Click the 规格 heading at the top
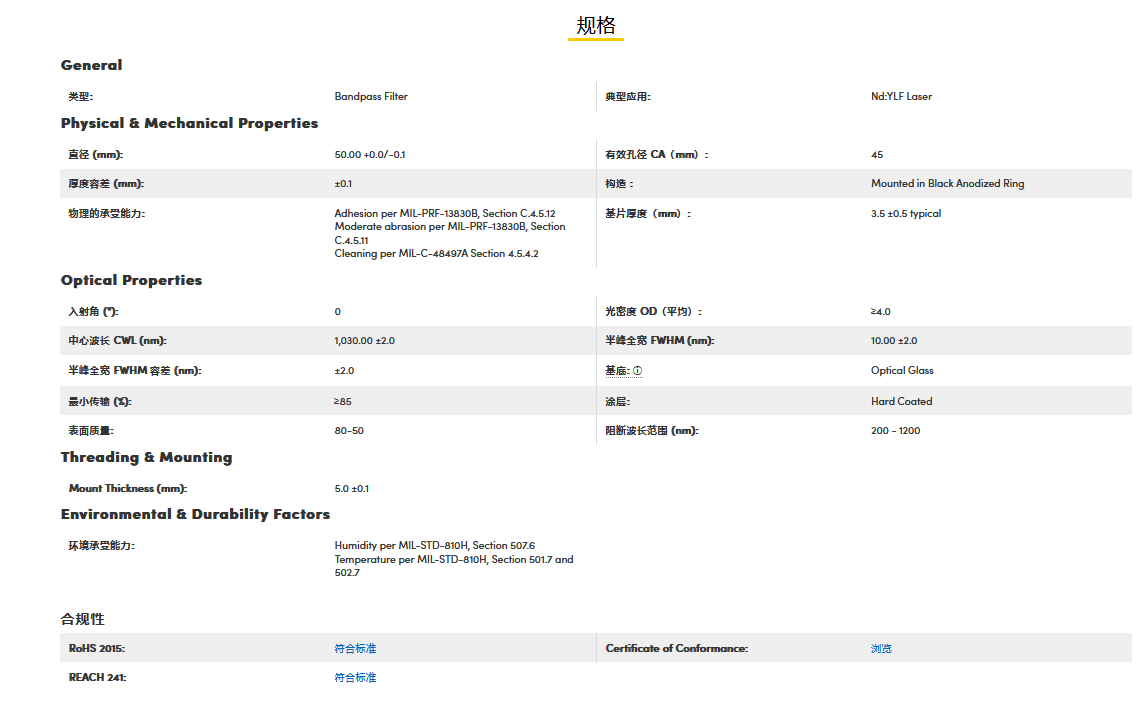This screenshot has height=704, width=1143. pos(596,26)
